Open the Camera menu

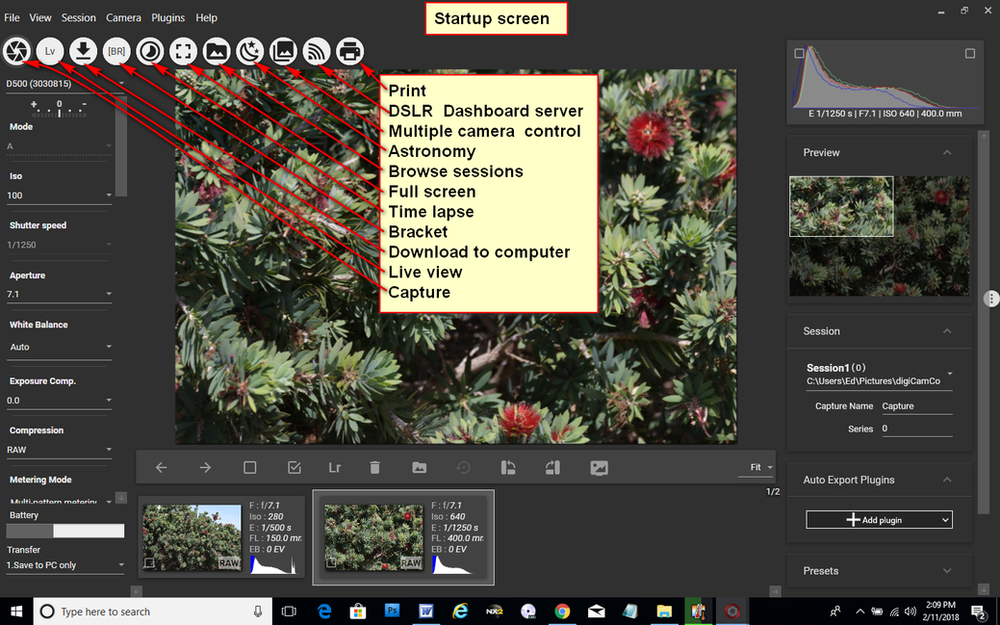(123, 17)
